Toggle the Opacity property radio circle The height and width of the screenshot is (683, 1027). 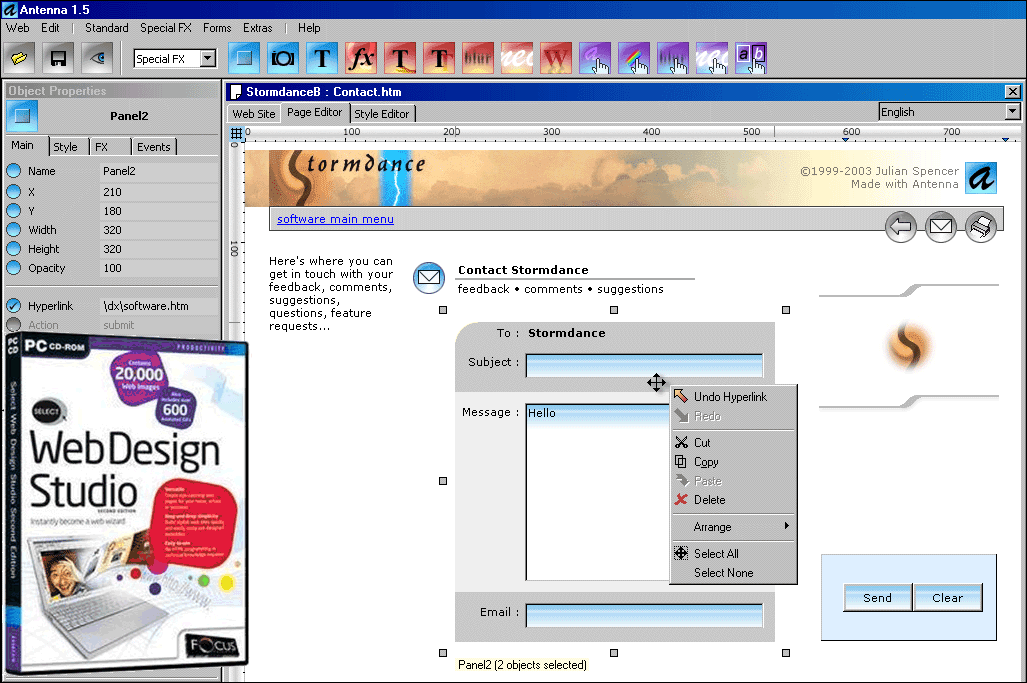pos(14,268)
